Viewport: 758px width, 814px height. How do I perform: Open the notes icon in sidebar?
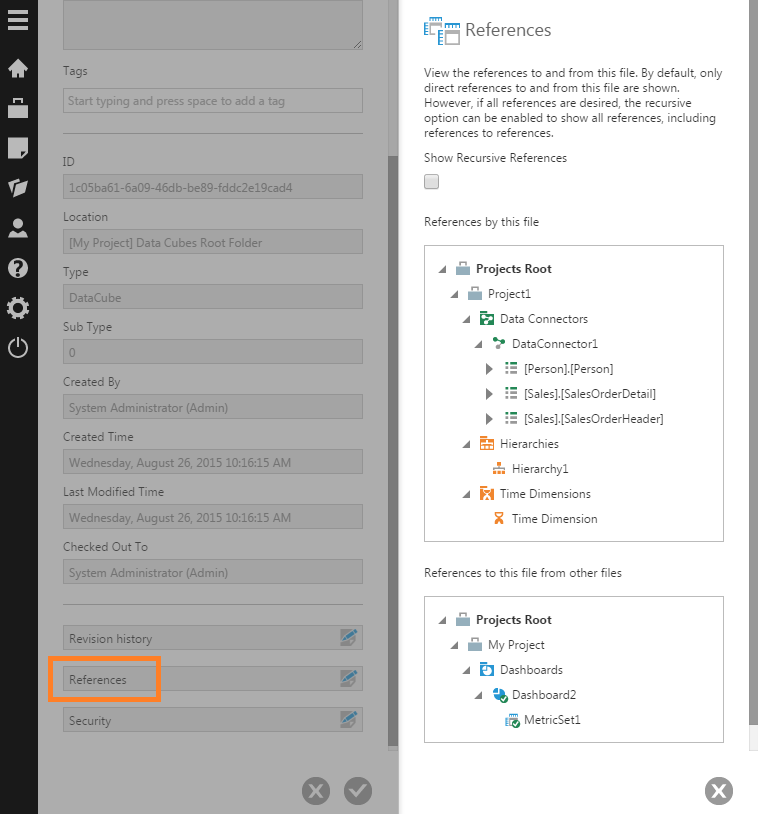pyautogui.click(x=18, y=148)
